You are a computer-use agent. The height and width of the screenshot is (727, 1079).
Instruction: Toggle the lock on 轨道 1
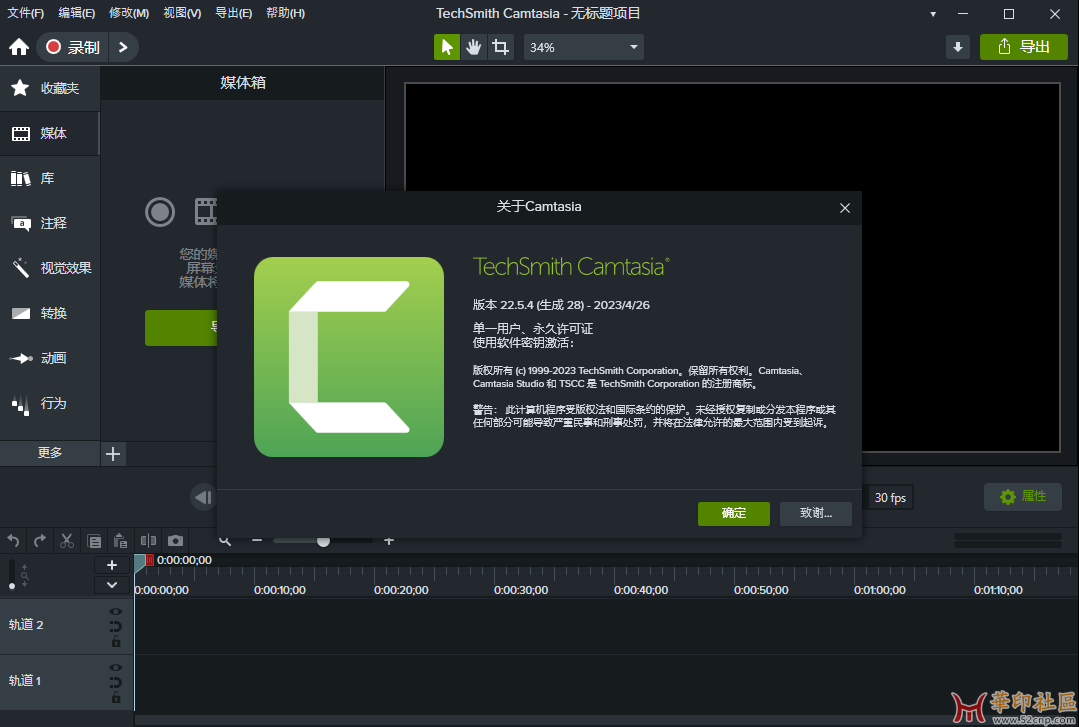pyautogui.click(x=116, y=698)
